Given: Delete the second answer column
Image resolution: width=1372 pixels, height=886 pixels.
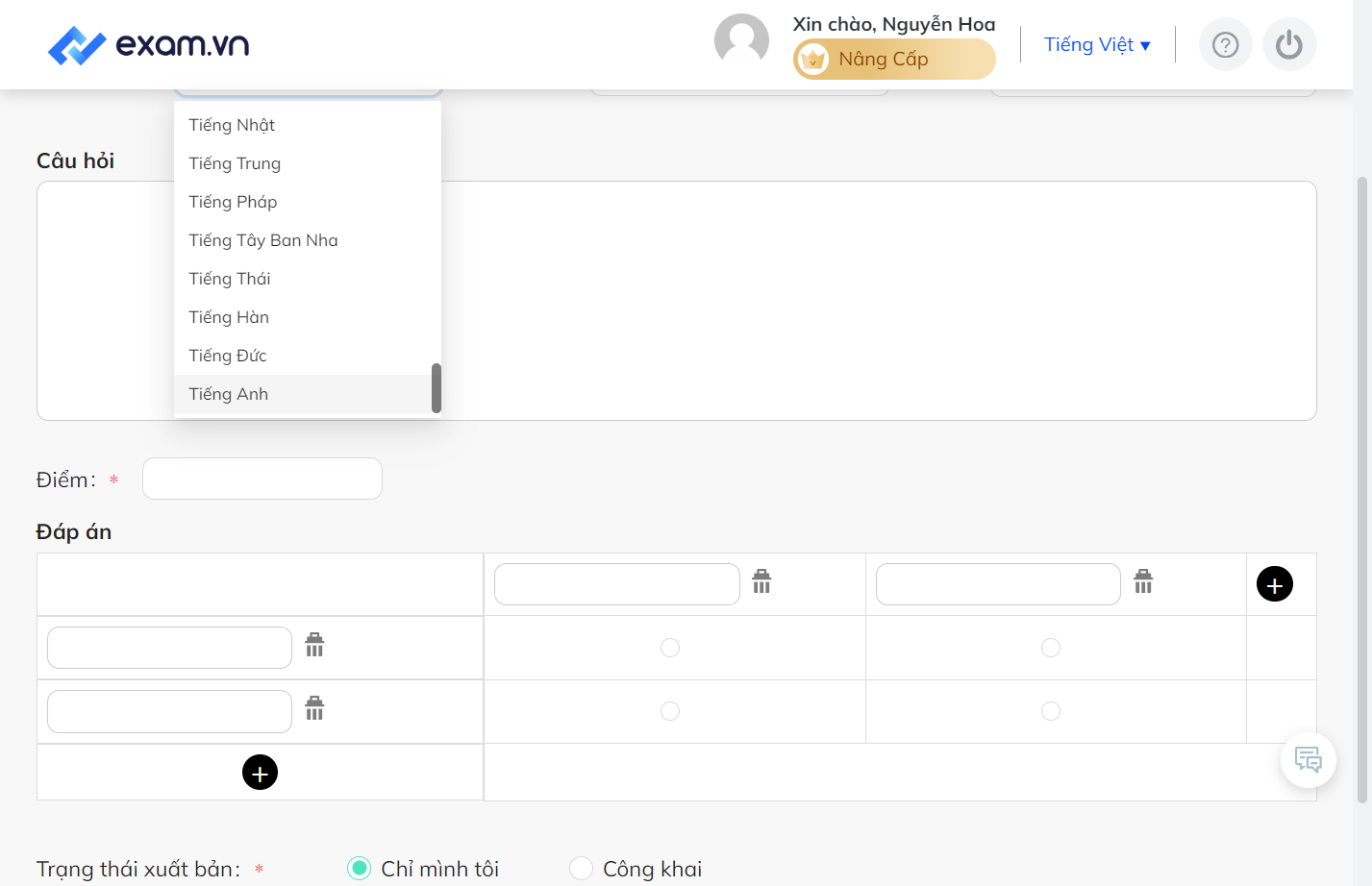Looking at the screenshot, I should coord(1143,581).
